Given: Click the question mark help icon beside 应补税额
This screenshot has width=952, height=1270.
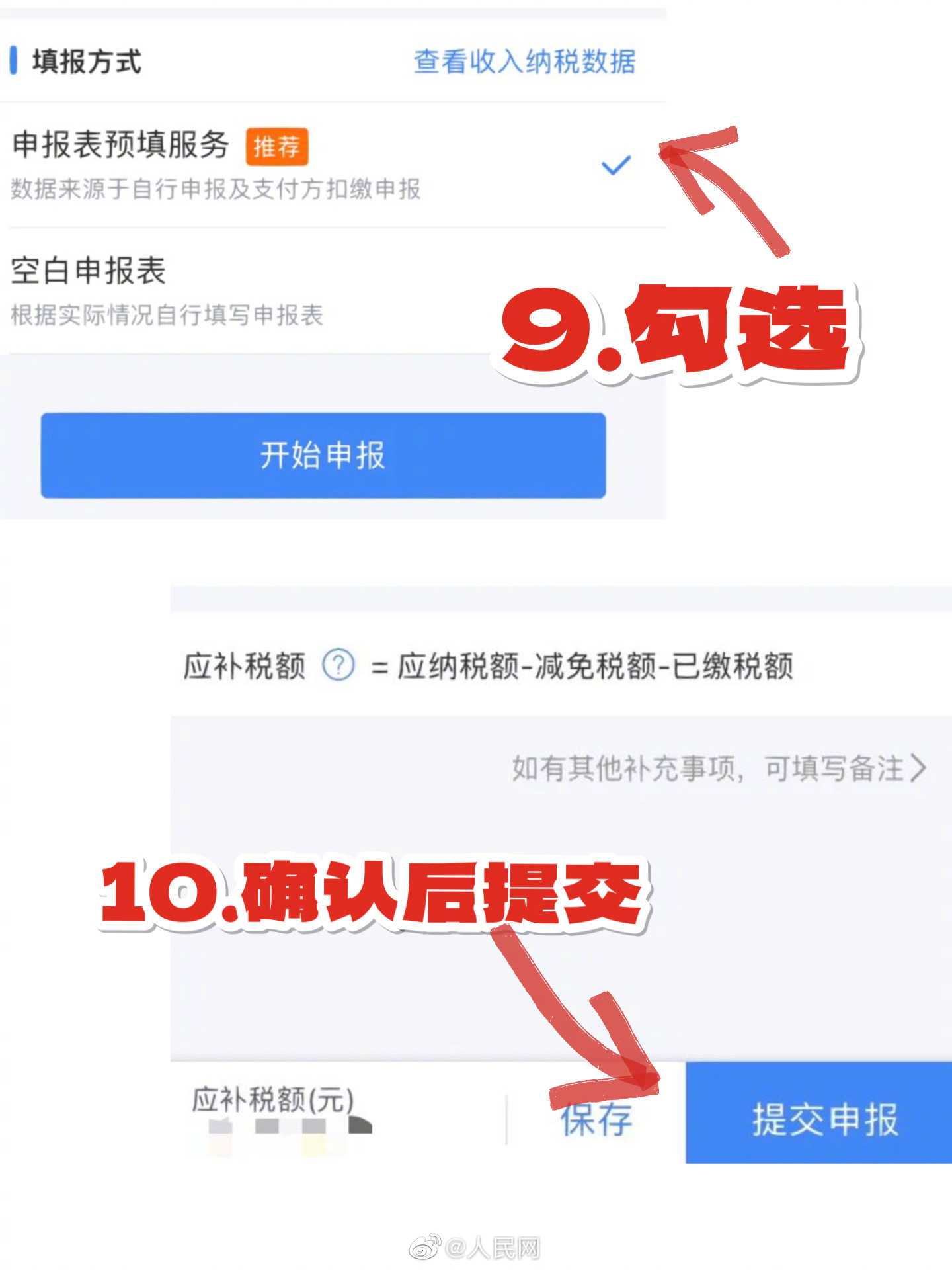Looking at the screenshot, I should pyautogui.click(x=338, y=665).
